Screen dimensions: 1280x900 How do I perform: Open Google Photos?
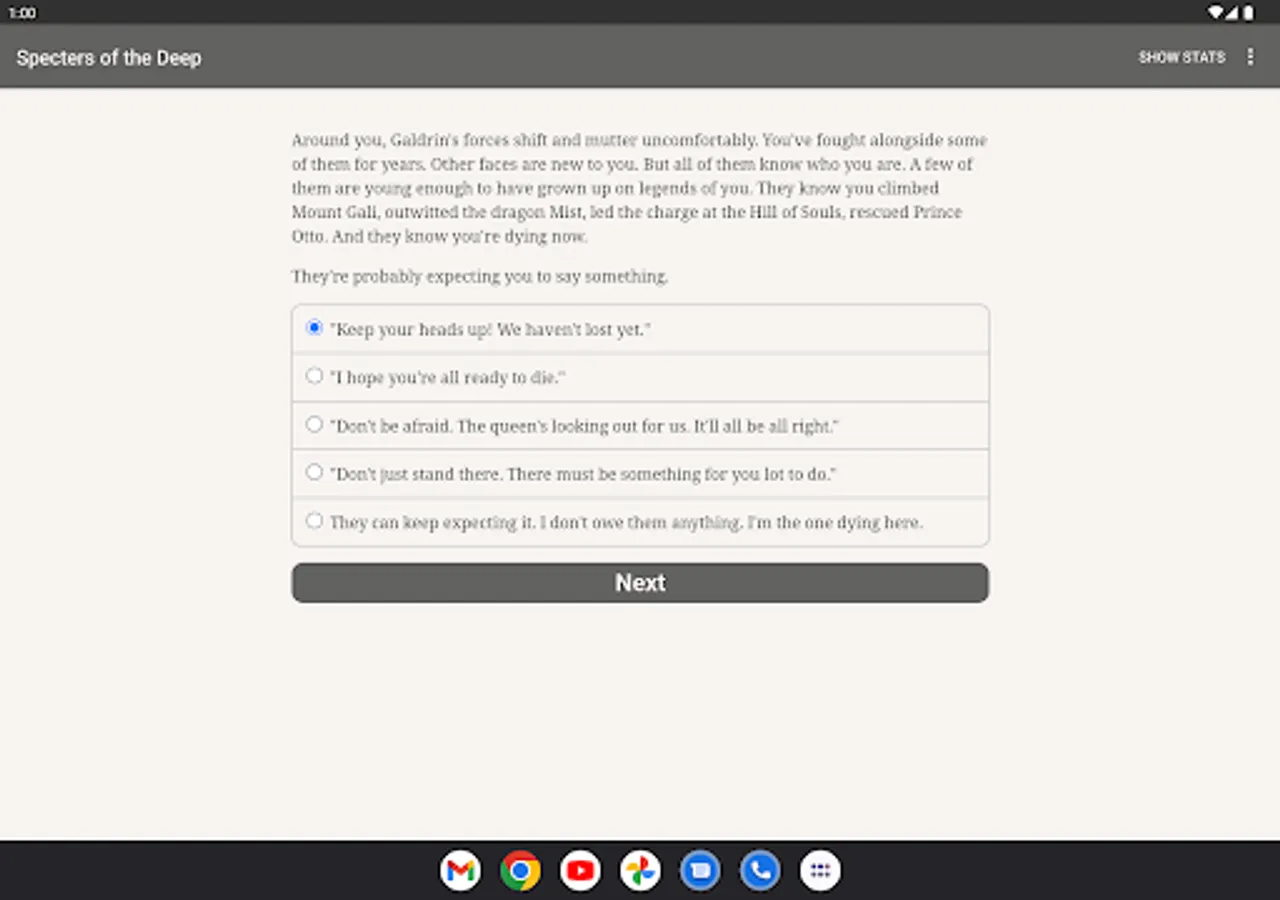pos(640,870)
